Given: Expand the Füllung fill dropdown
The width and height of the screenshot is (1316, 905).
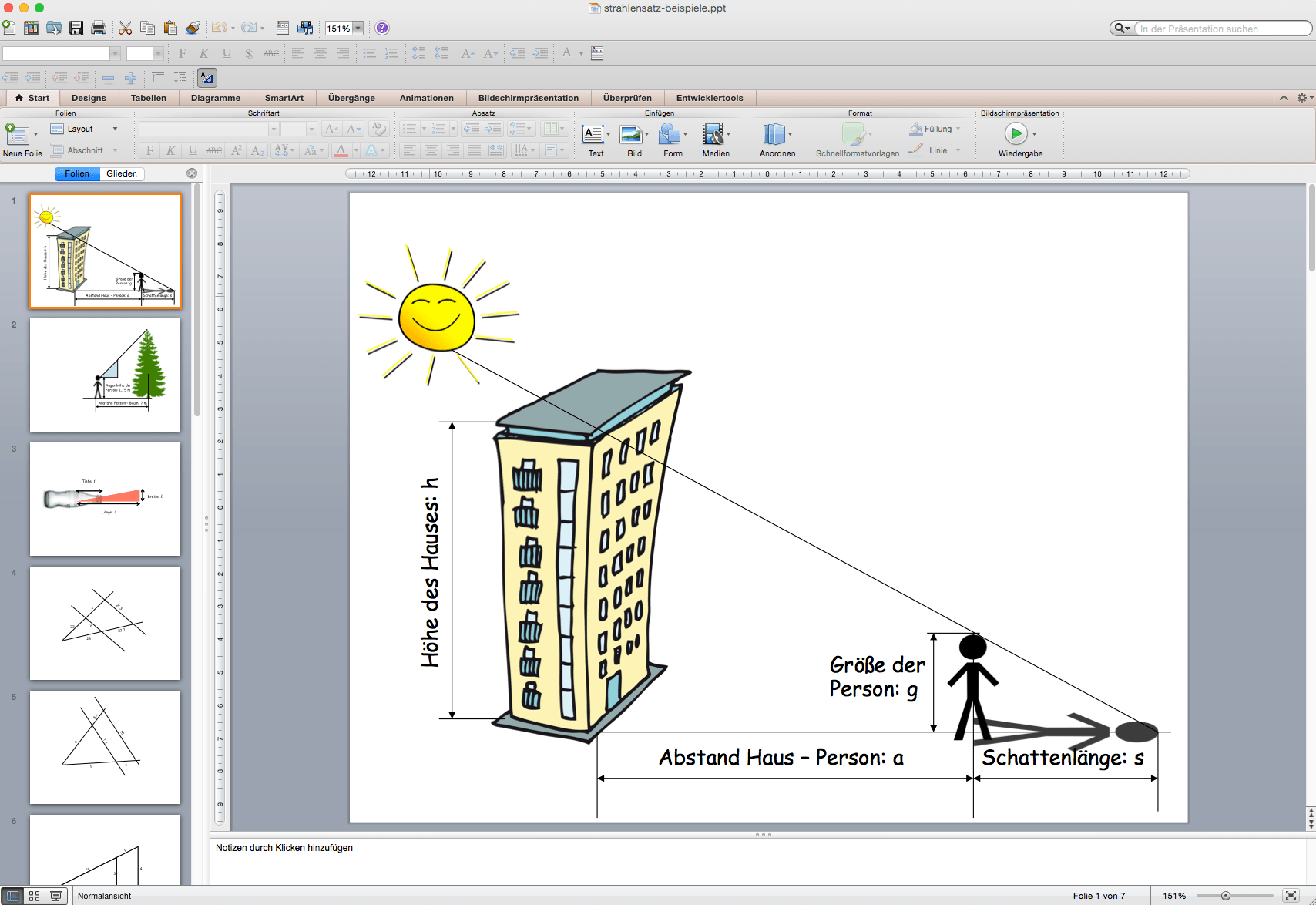Looking at the screenshot, I should 958,130.
